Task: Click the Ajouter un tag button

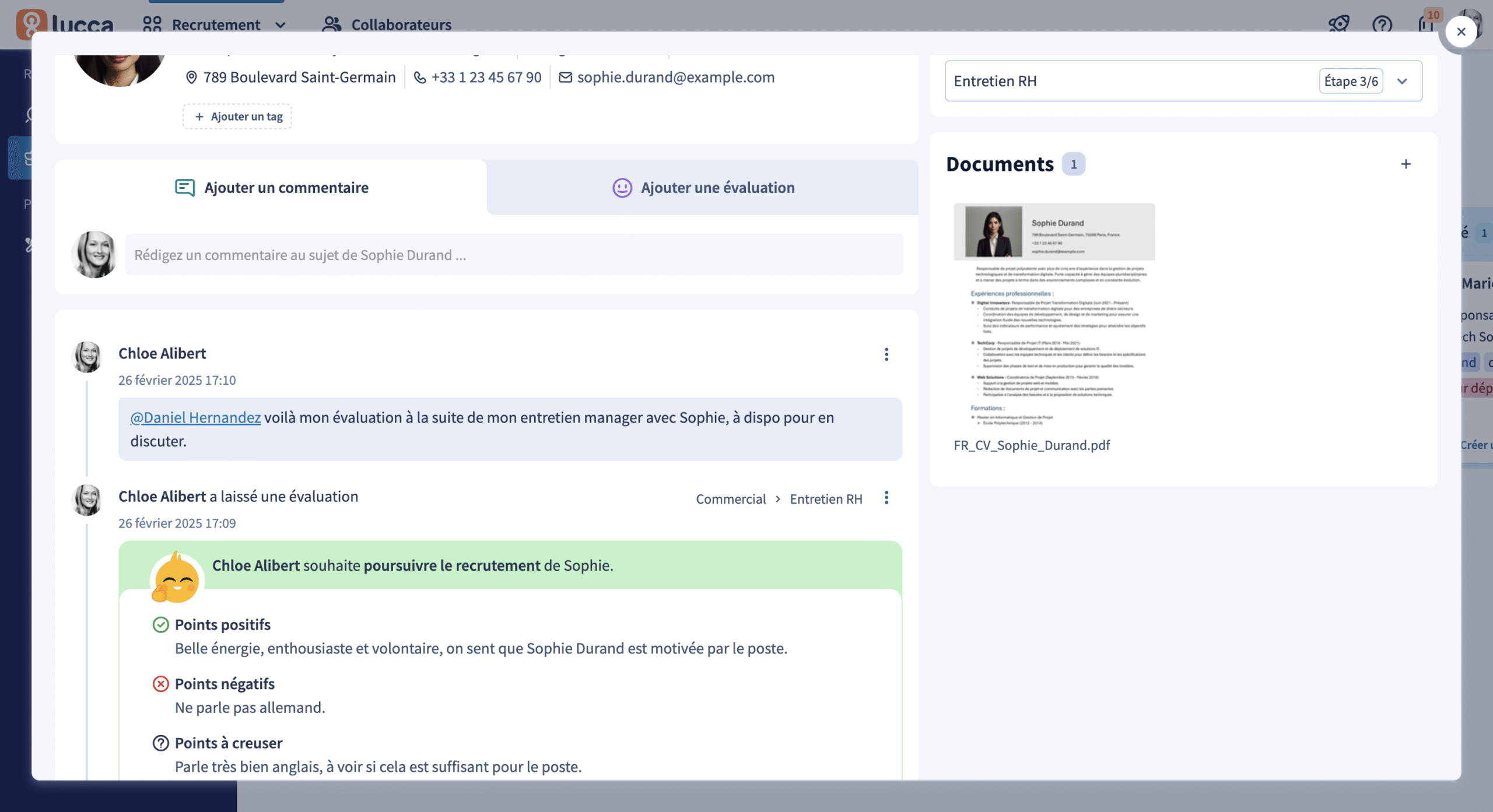Action: coord(237,116)
